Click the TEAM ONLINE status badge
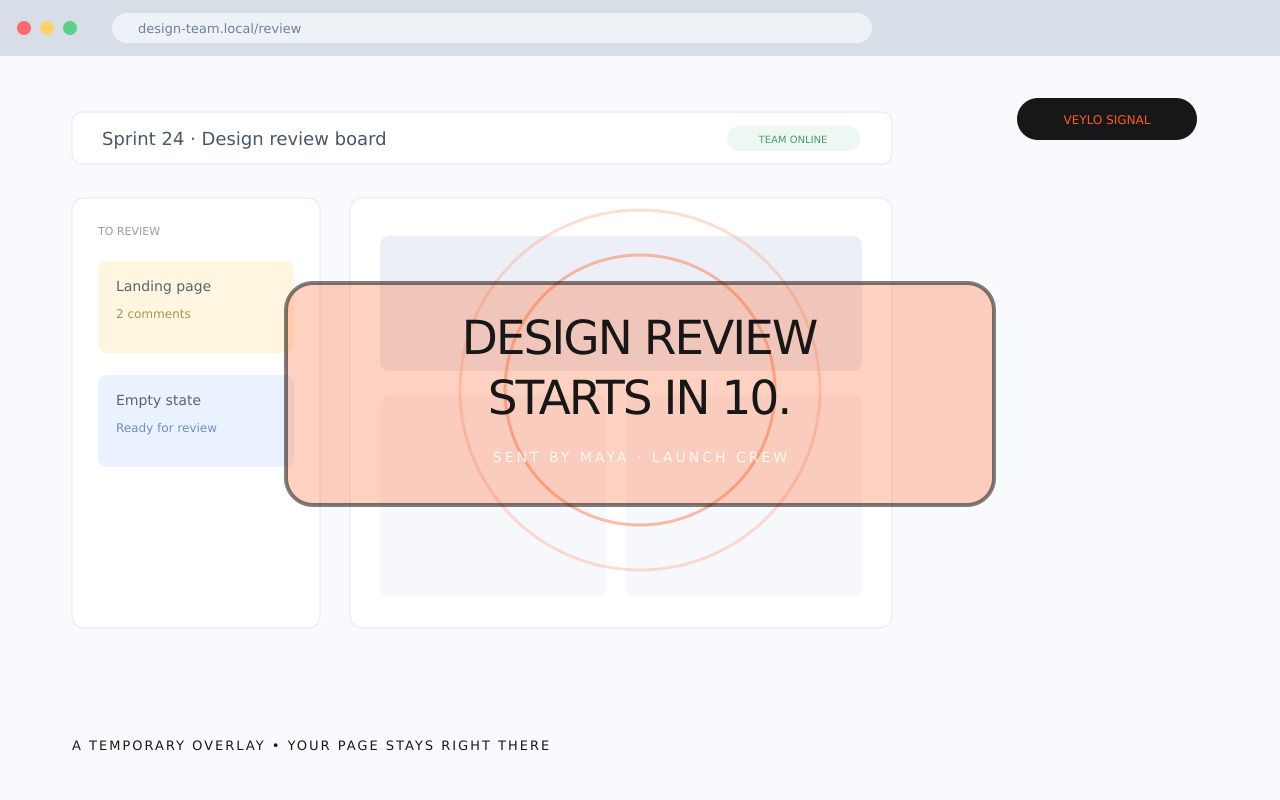This screenshot has width=1280, height=800. coord(793,139)
